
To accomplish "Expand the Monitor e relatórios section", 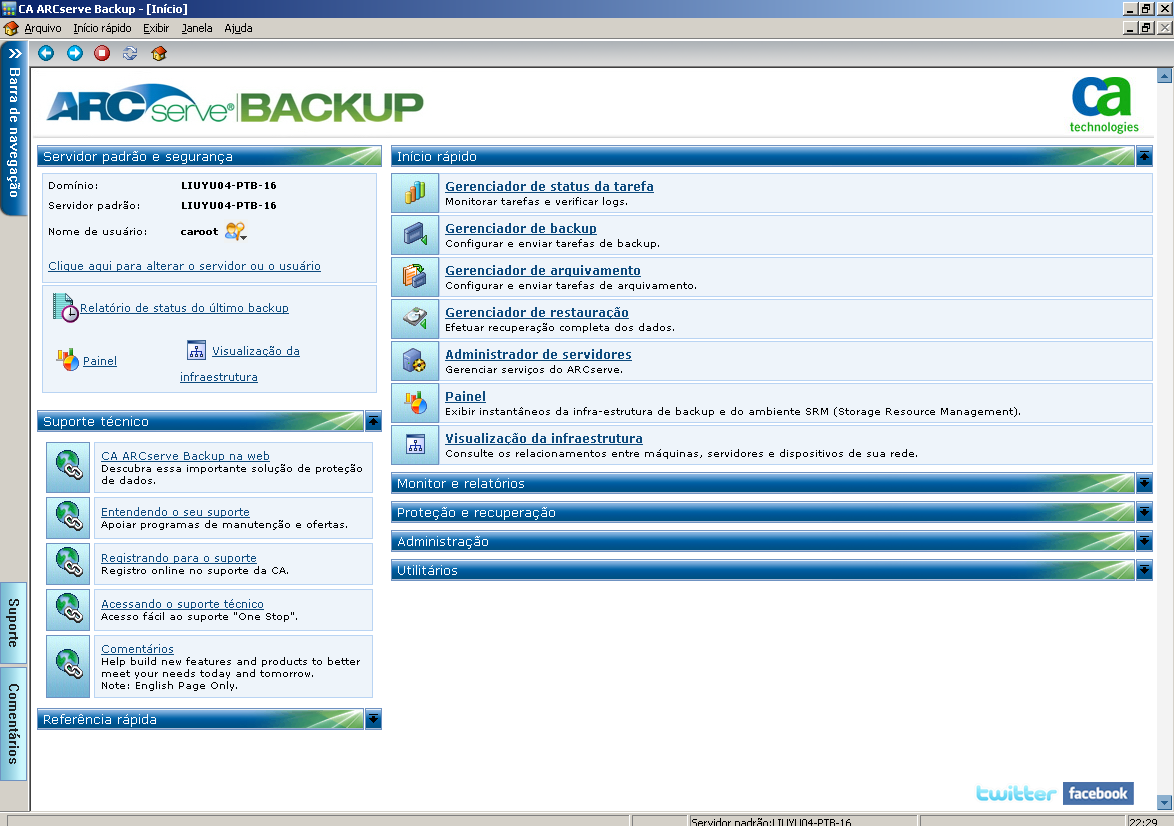I will (x=1143, y=483).
